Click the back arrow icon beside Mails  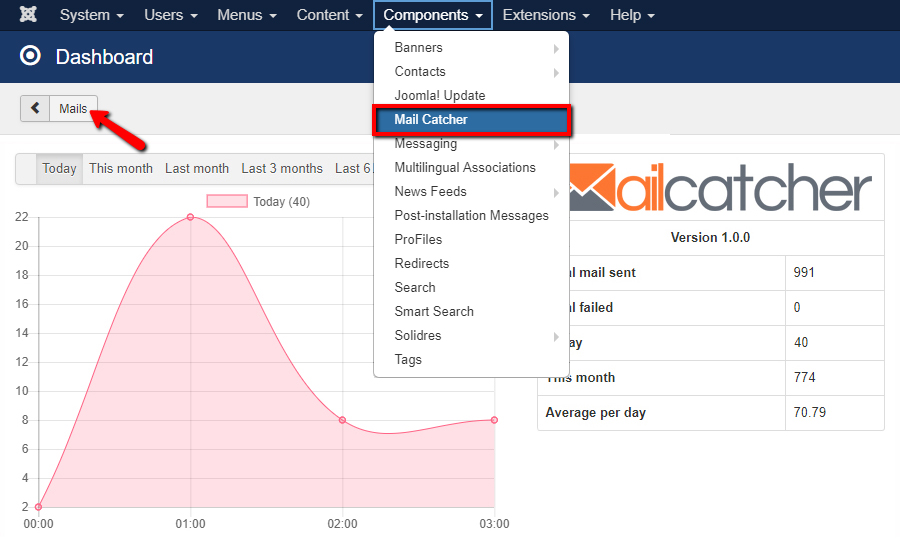click(x=35, y=109)
